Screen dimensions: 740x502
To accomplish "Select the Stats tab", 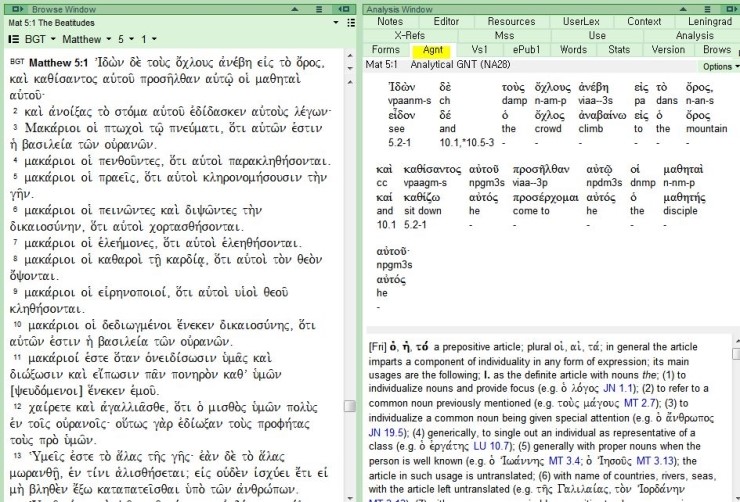I will (x=619, y=49).
